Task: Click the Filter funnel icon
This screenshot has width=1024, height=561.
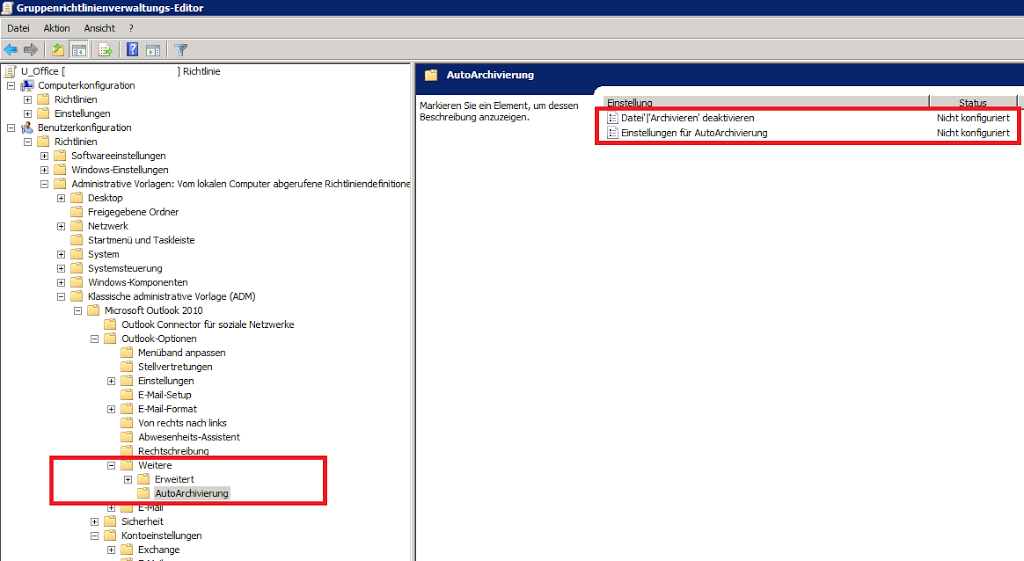Action: [181, 49]
